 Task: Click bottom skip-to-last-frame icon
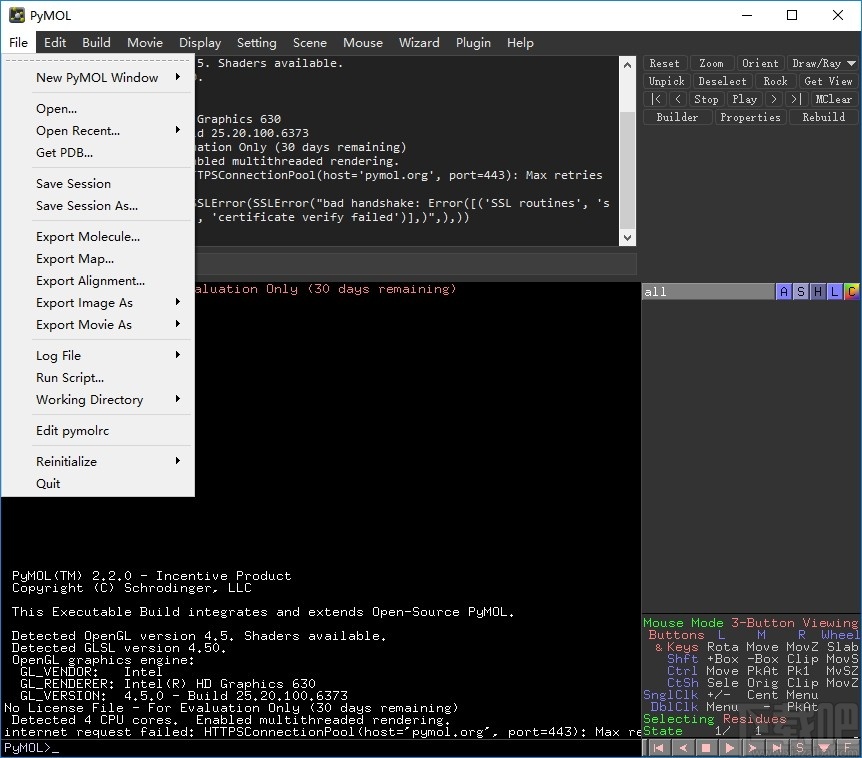(x=776, y=748)
